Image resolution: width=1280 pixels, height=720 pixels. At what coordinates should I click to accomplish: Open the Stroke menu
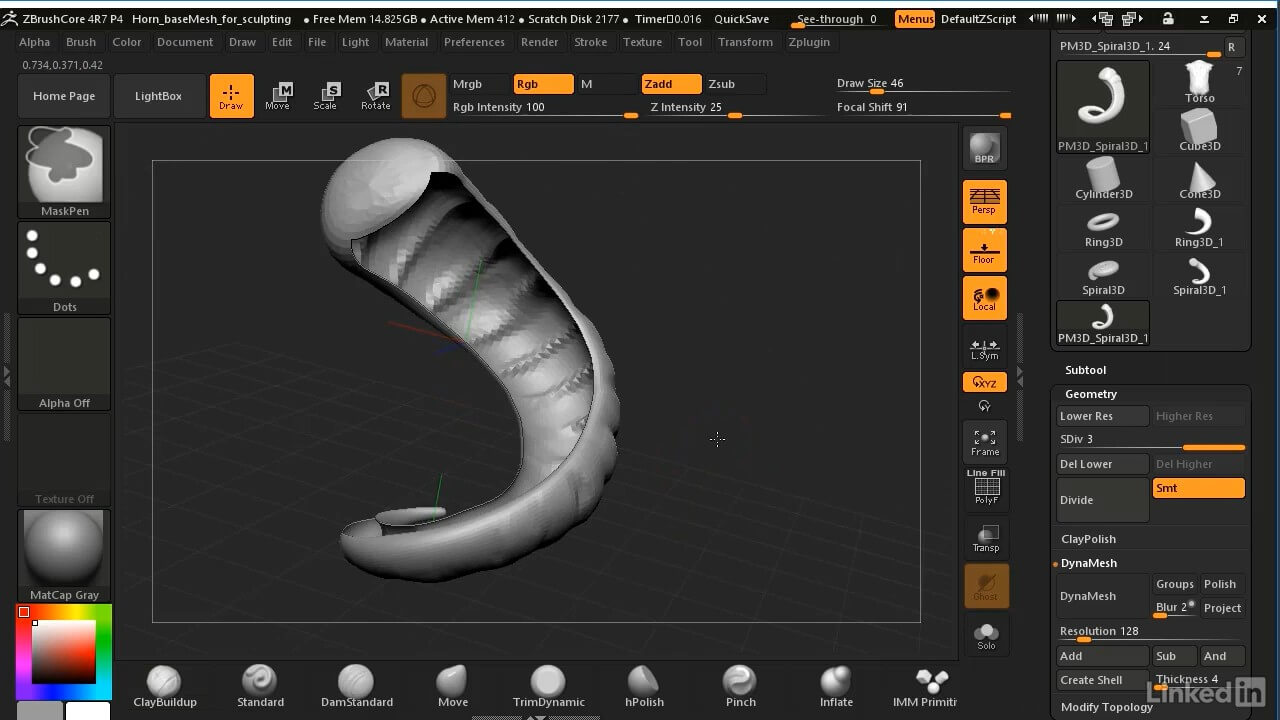coord(590,42)
